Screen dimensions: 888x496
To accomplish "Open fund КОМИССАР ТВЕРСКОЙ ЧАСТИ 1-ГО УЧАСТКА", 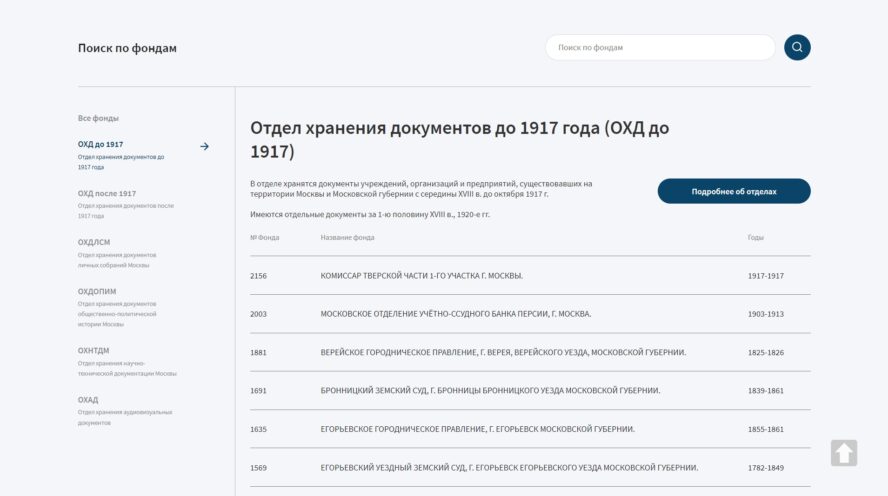I will coord(421,276).
